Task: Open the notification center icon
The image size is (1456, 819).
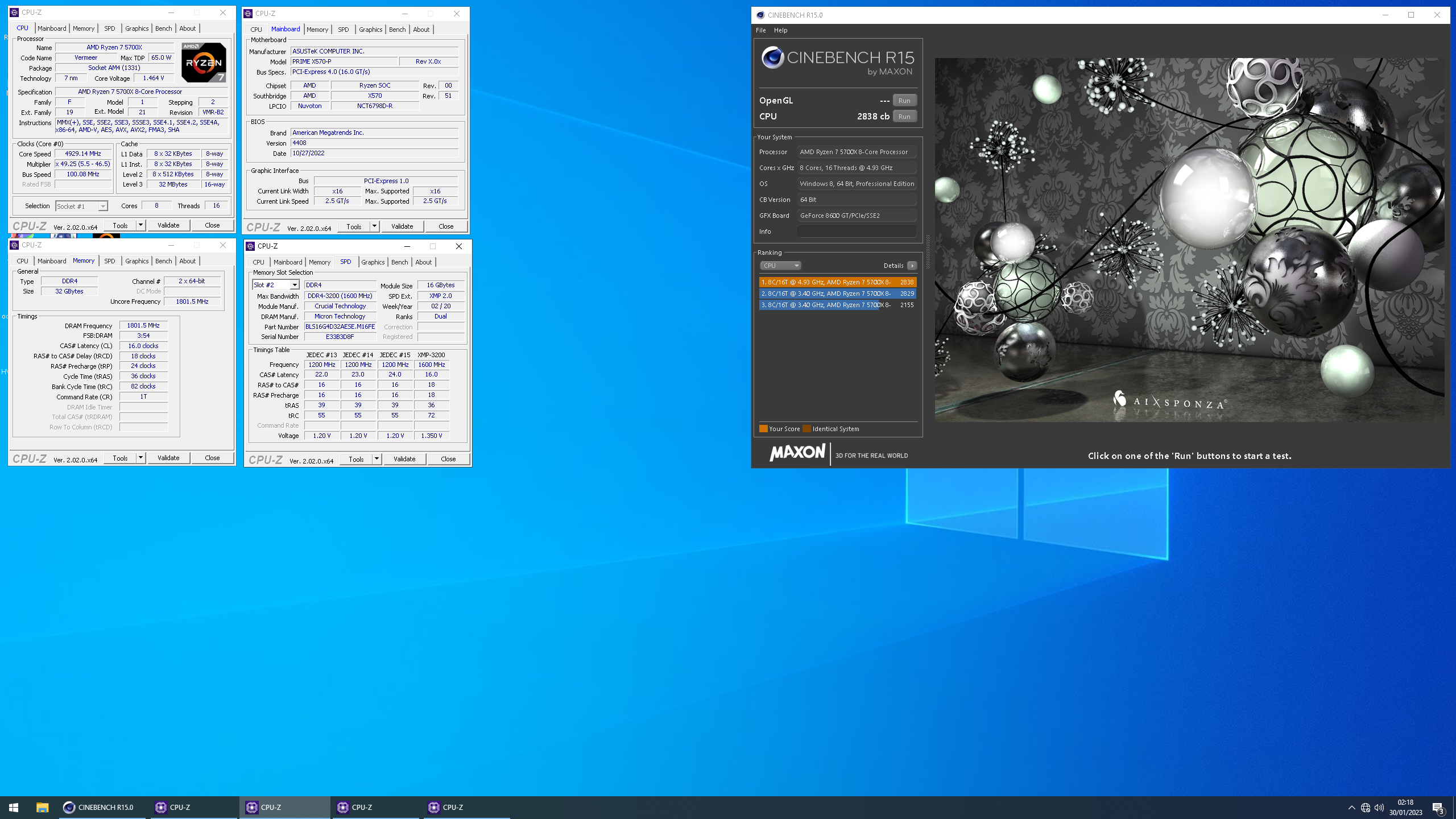Action: pyautogui.click(x=1438, y=808)
